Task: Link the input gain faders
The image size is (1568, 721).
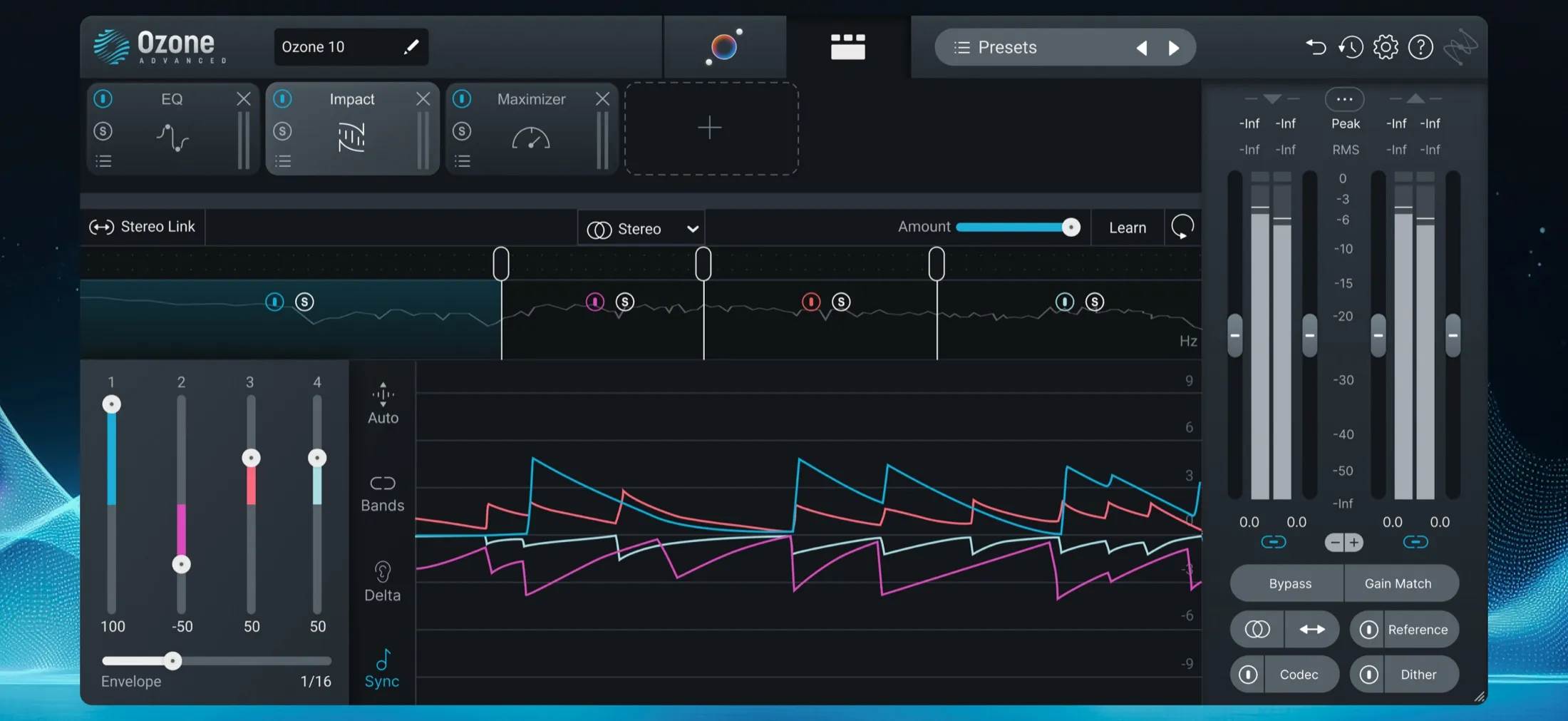Action: pos(1274,542)
